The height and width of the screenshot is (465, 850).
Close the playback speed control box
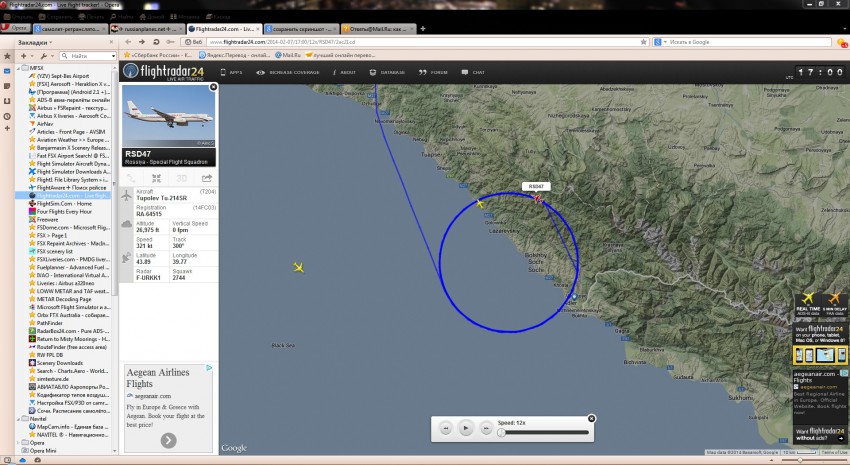591,418
